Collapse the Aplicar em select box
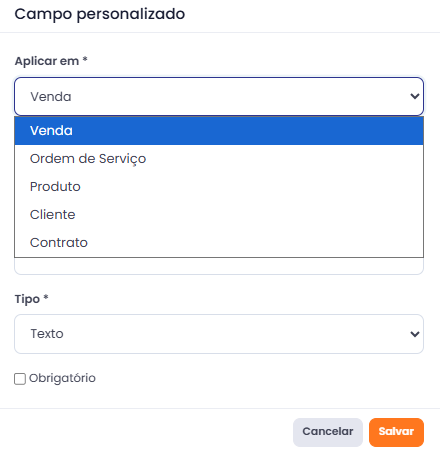 [x=219, y=97]
